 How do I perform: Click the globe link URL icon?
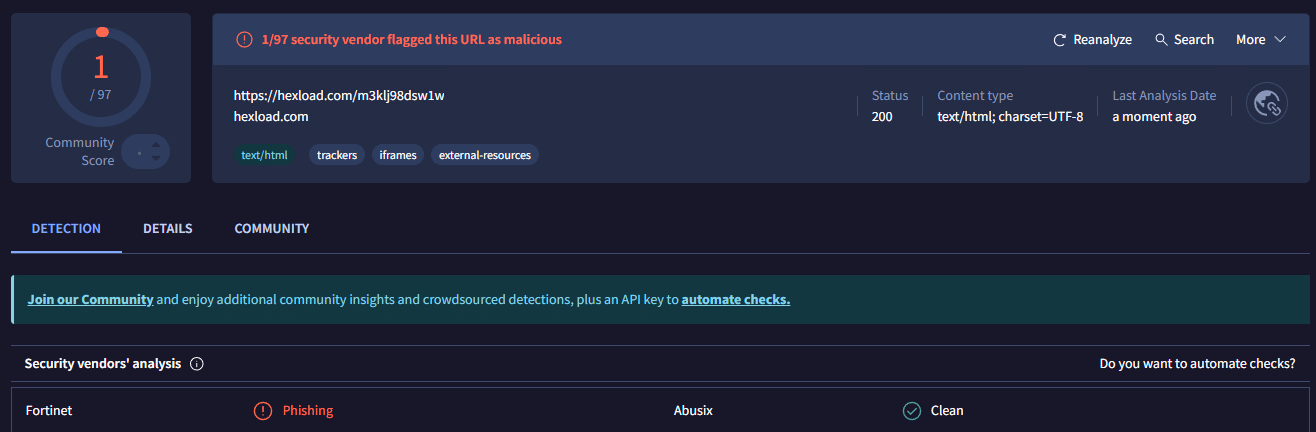[1267, 103]
